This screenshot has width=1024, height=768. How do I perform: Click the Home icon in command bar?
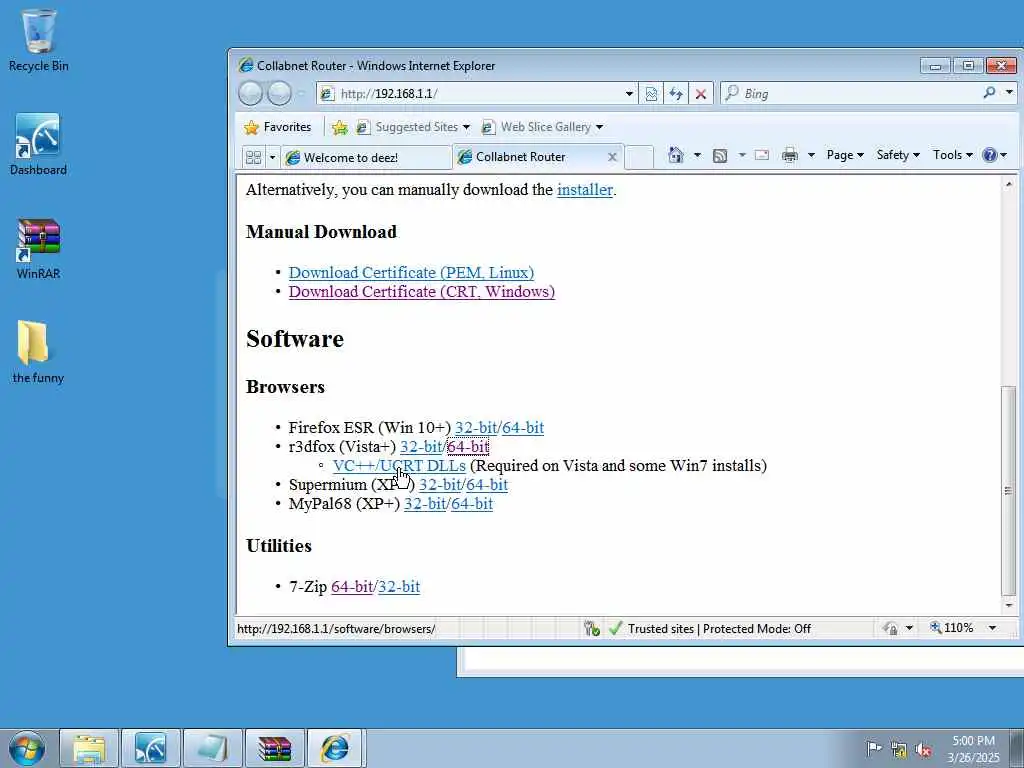tap(676, 155)
